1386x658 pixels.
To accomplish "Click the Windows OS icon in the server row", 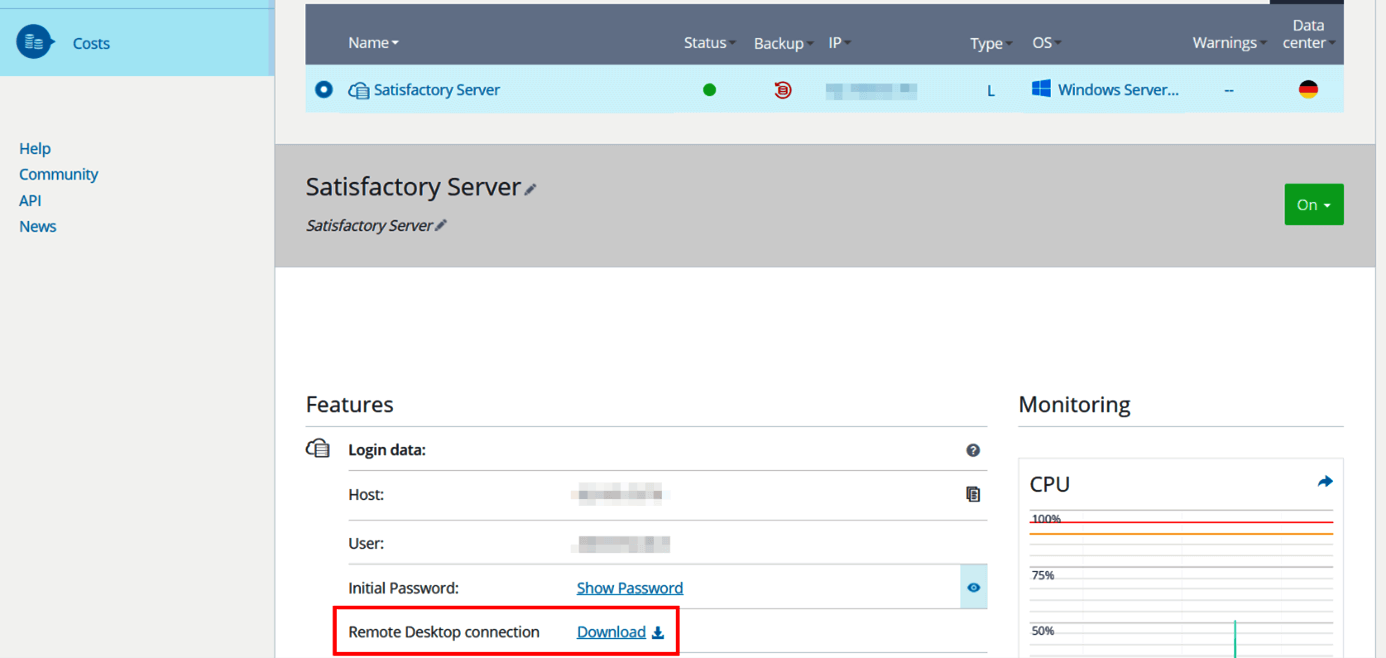I will click(x=1040, y=88).
